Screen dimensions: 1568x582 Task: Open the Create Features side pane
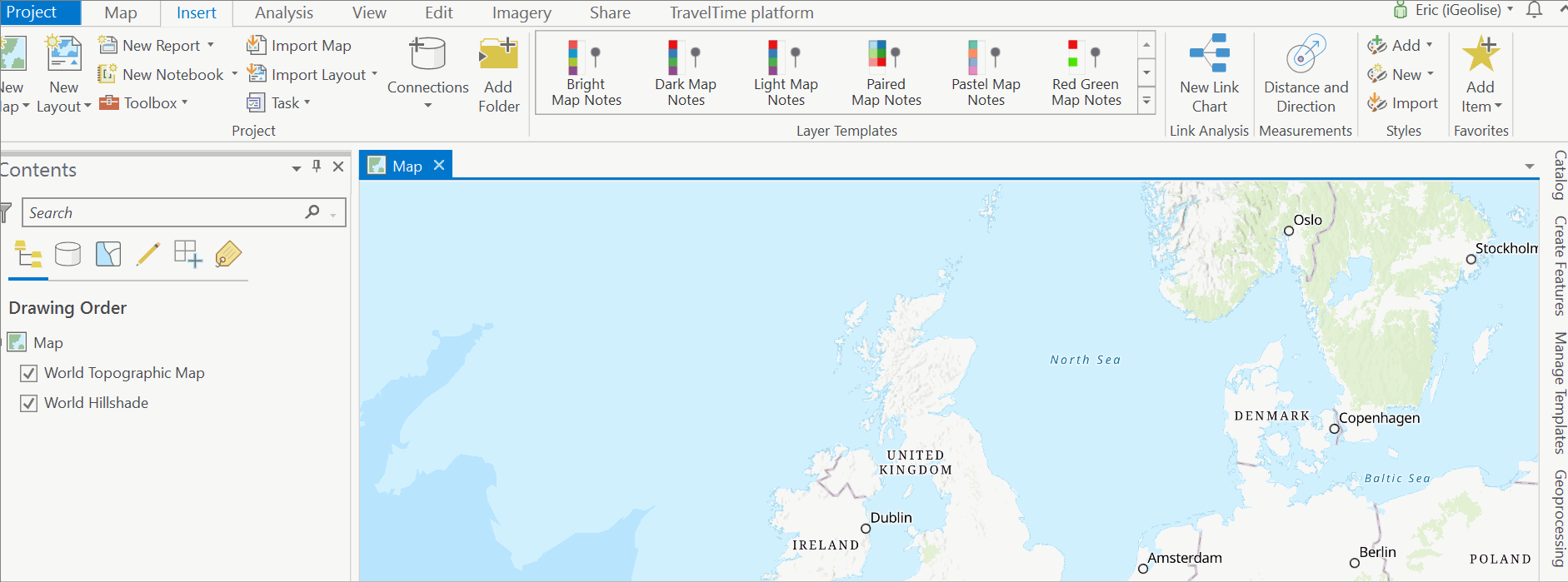(x=1559, y=266)
